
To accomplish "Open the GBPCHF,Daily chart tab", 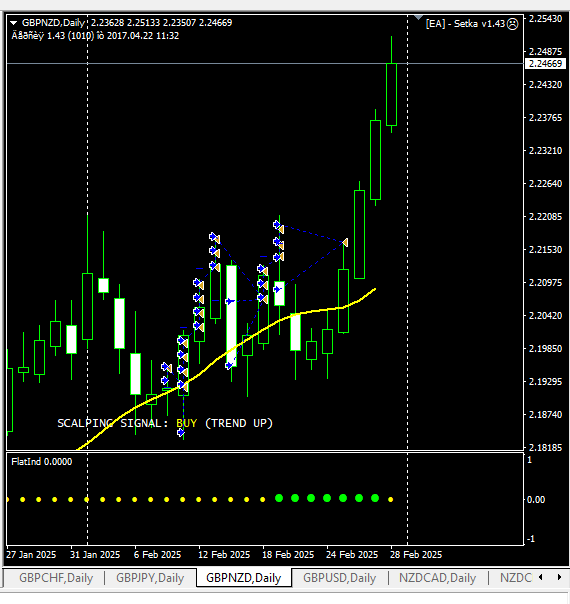I will tap(56, 578).
